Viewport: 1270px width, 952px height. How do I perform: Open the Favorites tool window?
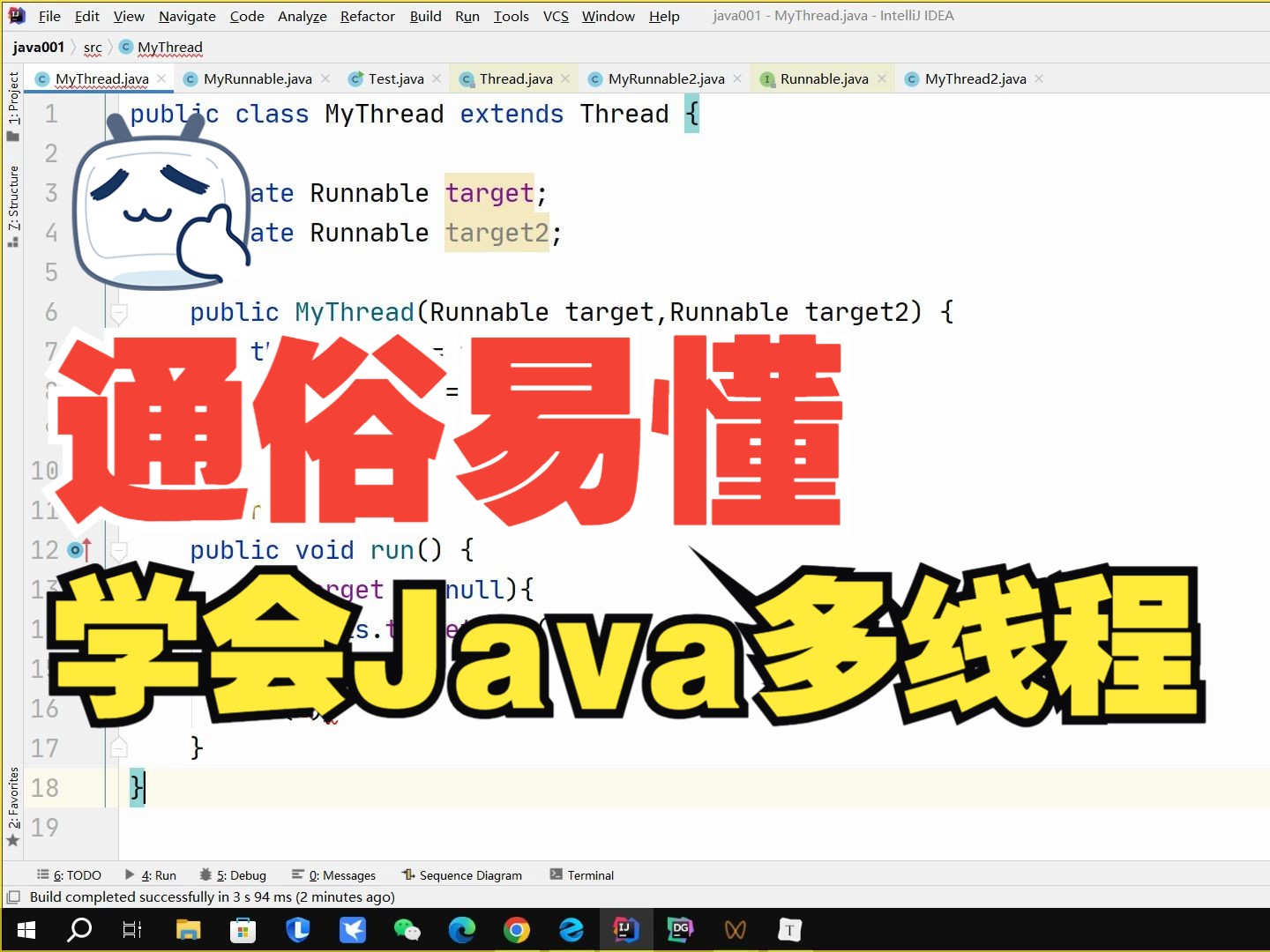pyautogui.click(x=12, y=798)
